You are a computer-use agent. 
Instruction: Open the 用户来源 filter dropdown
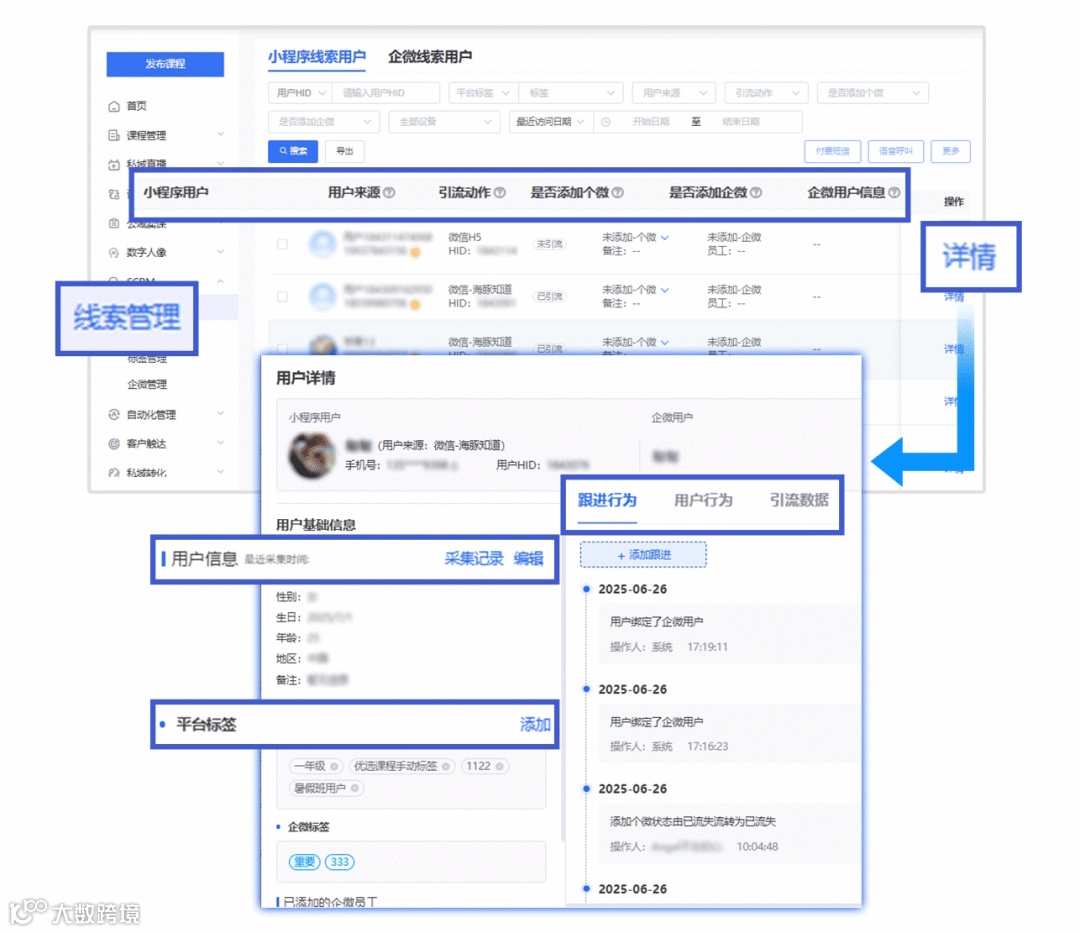point(674,93)
